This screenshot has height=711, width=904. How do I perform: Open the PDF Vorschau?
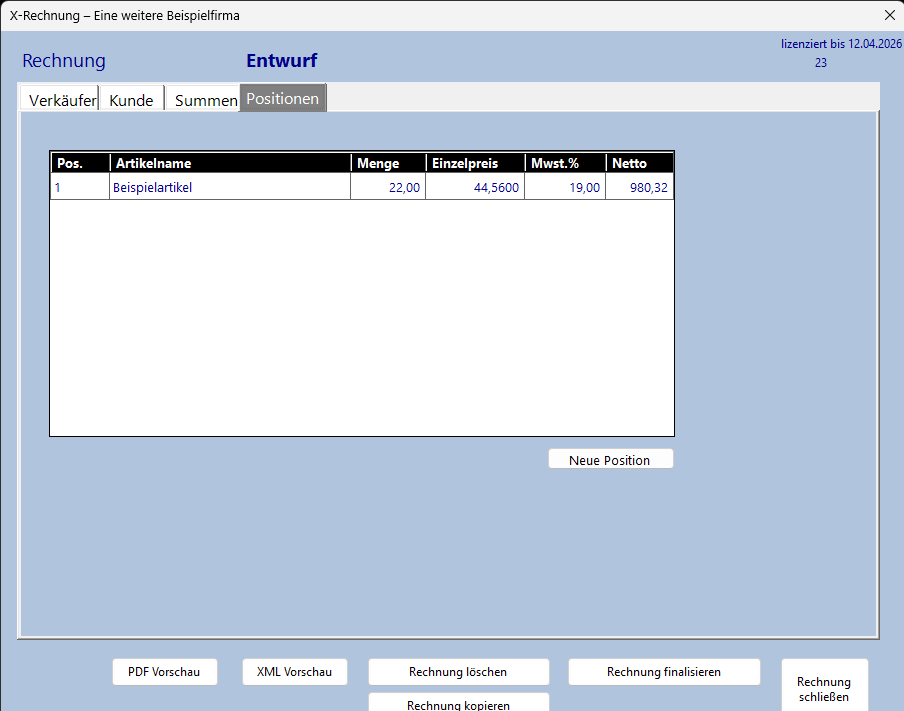(x=164, y=672)
